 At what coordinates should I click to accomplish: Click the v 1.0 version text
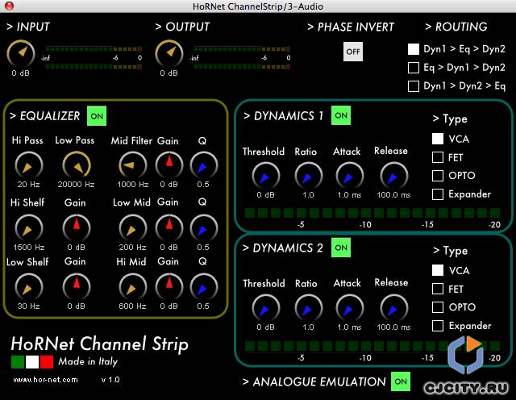click(110, 380)
